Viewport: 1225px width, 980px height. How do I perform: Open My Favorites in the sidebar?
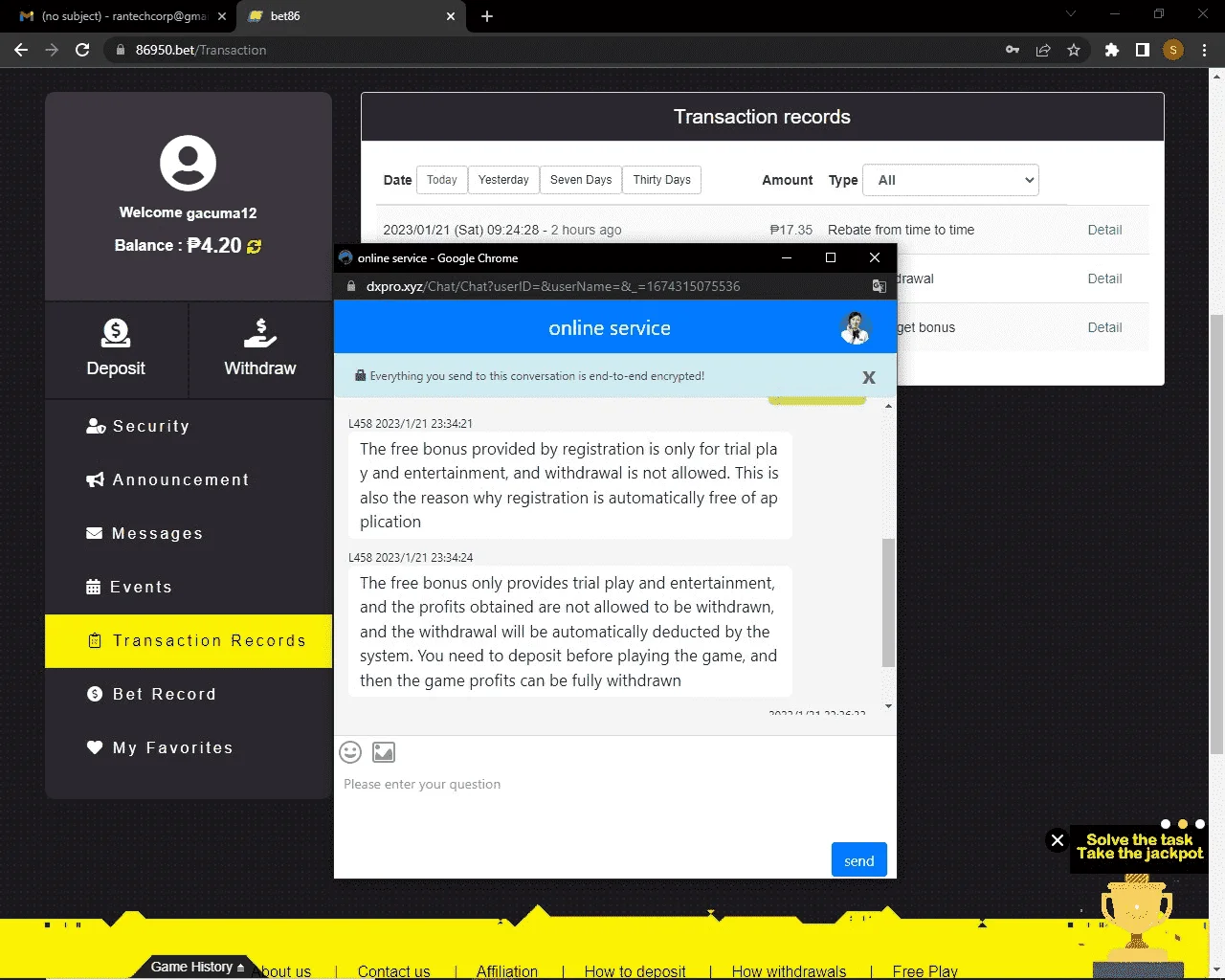160,747
